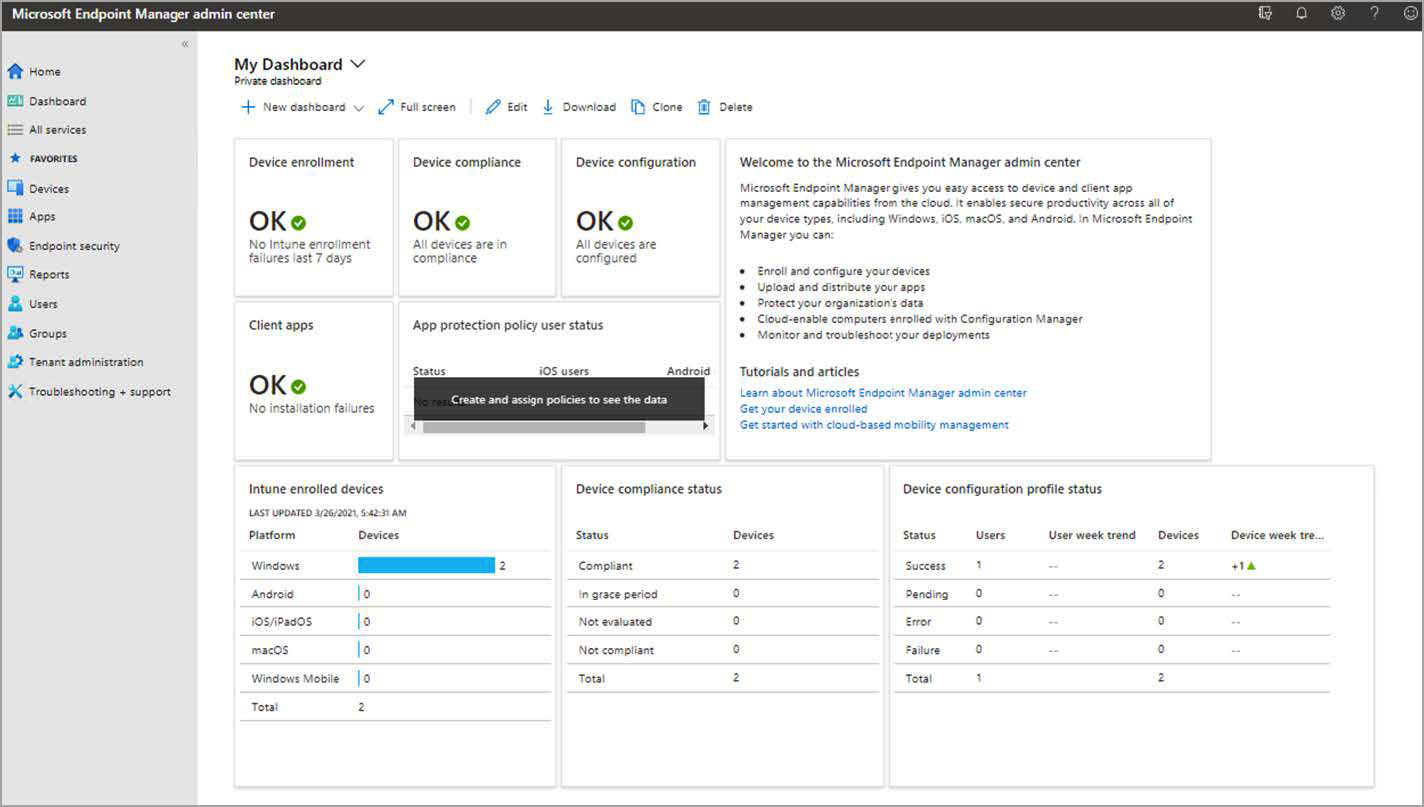Screen dimensions: 1424x807
Task: Go to All services in sidebar
Action: coord(57,130)
